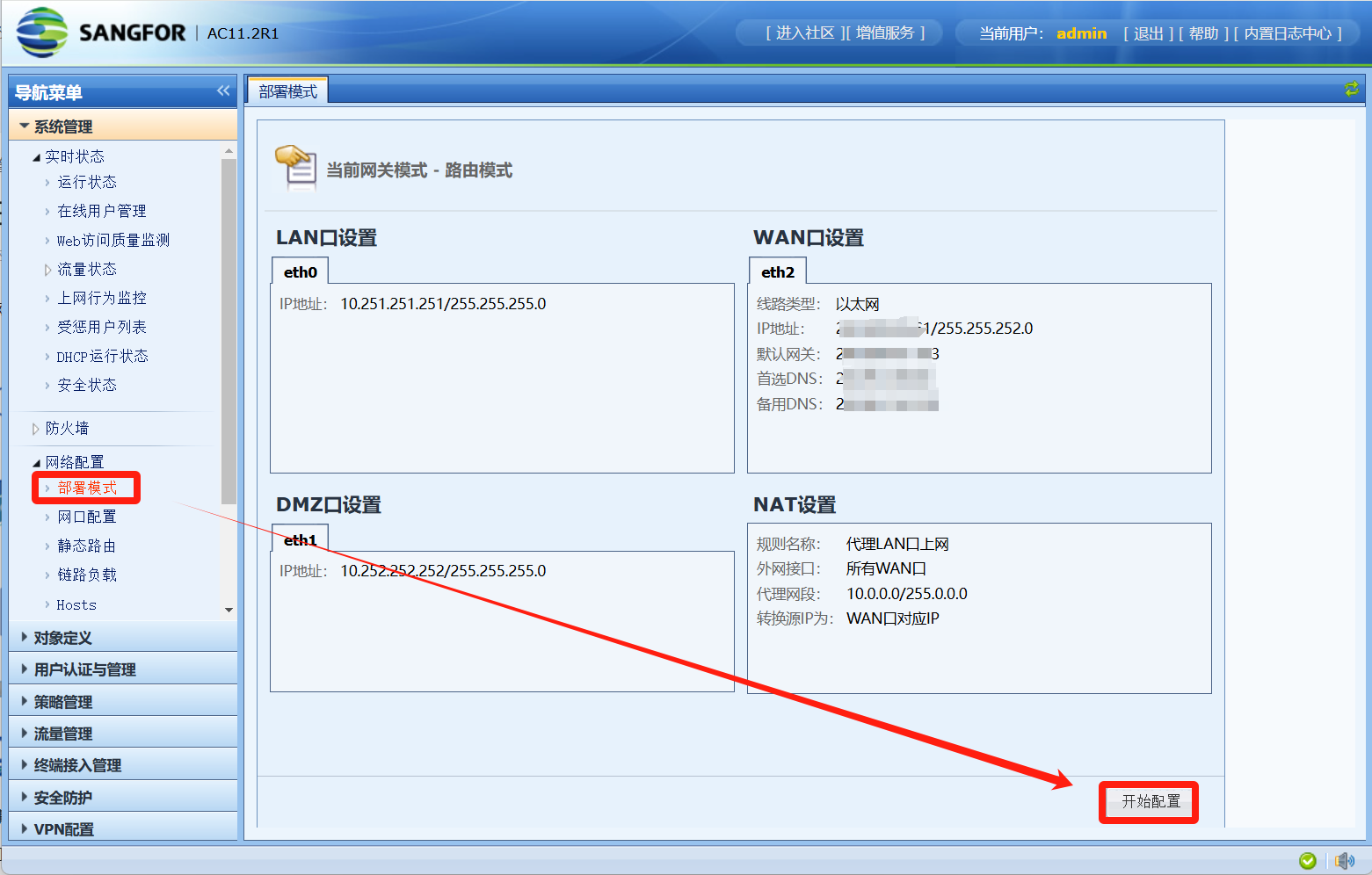
Task: Click the green refresh icon at top right
Action: [x=1351, y=89]
